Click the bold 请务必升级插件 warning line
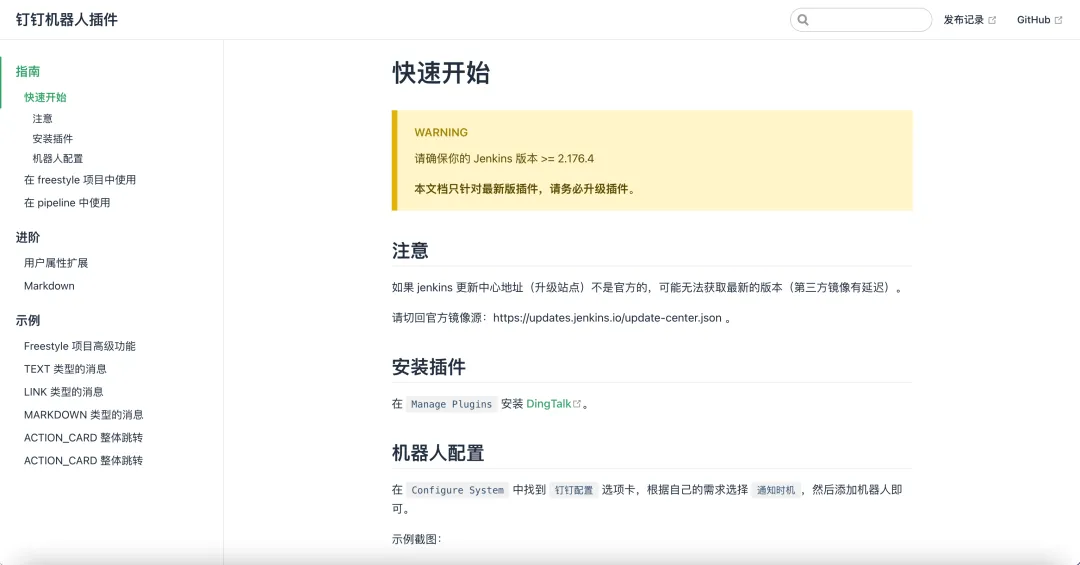1080x565 pixels. (x=524, y=189)
